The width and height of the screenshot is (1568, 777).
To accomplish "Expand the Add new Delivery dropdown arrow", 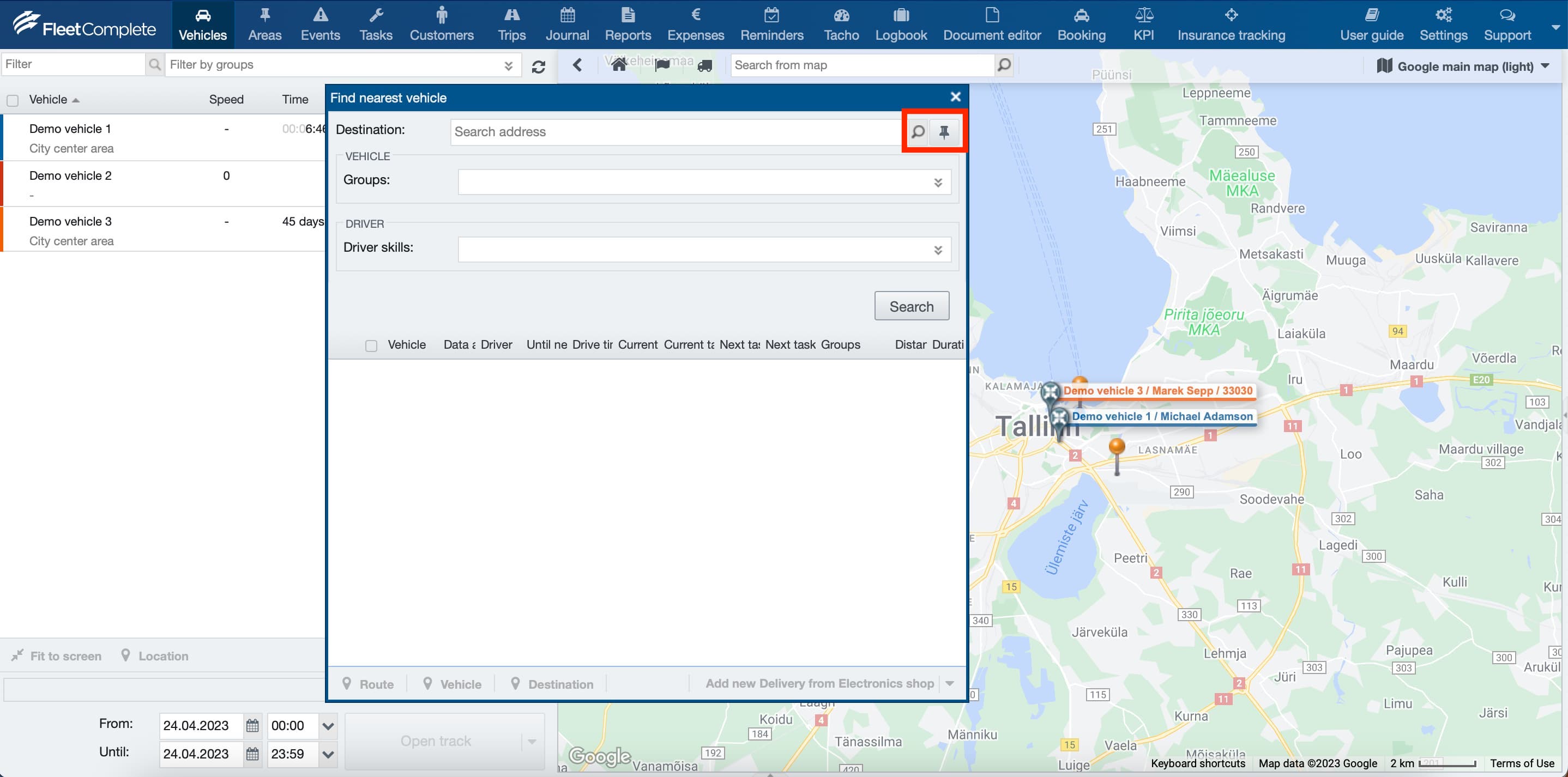I will point(949,683).
